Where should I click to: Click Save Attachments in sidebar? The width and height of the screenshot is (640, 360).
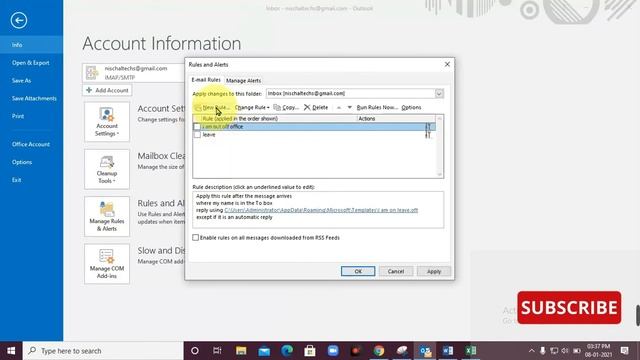pos(31,98)
